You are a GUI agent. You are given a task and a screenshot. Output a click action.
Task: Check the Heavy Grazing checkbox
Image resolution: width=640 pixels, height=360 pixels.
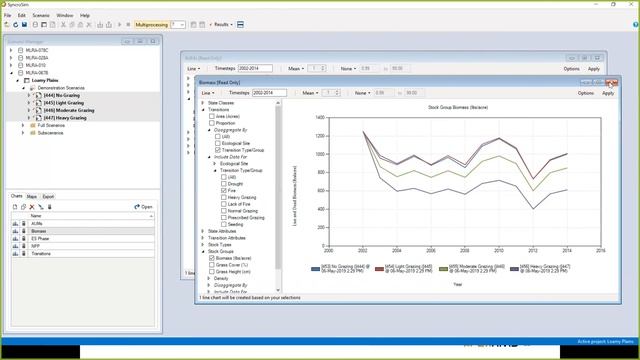[x=224, y=197]
